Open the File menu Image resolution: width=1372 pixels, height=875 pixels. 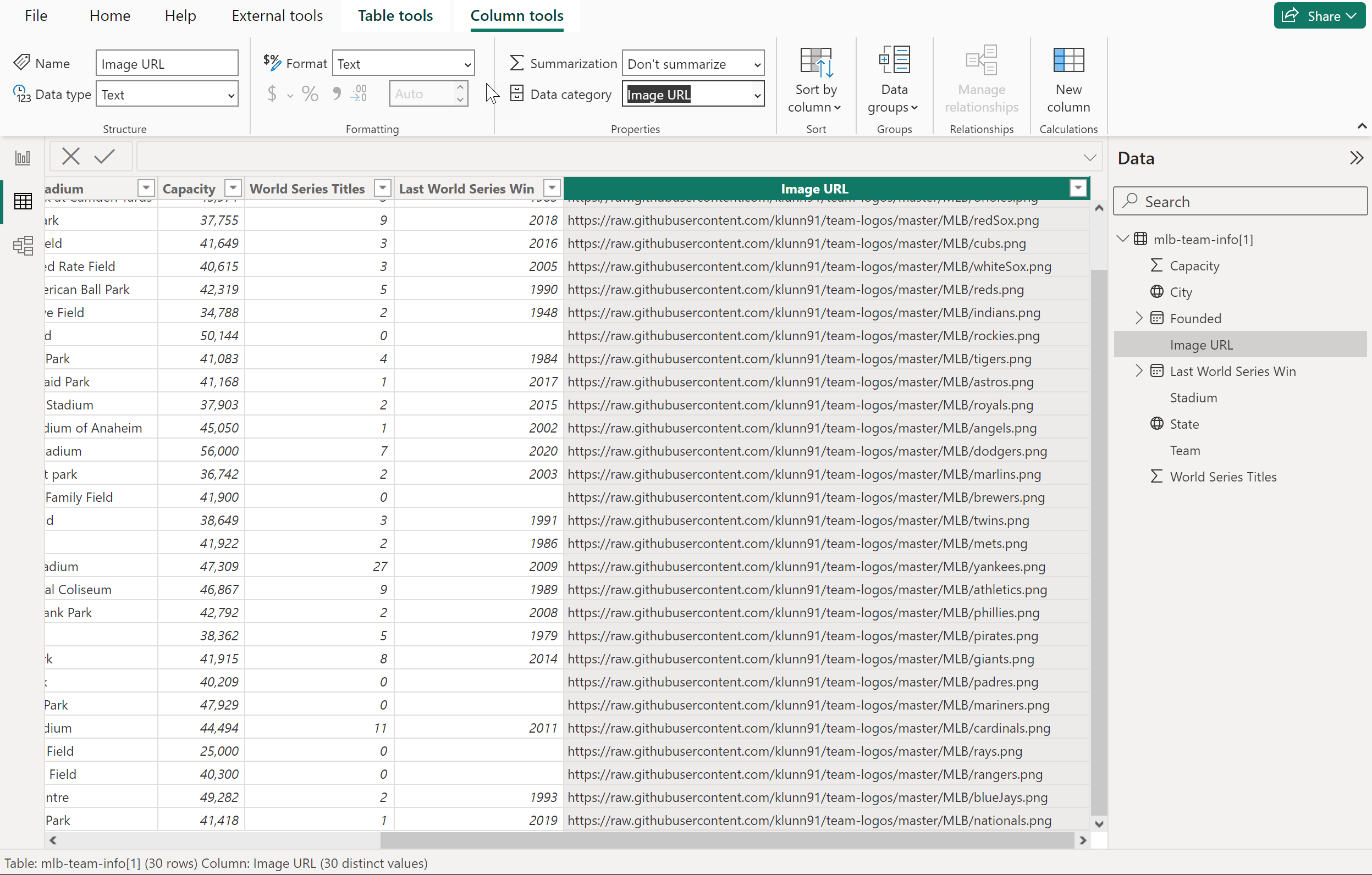click(36, 16)
